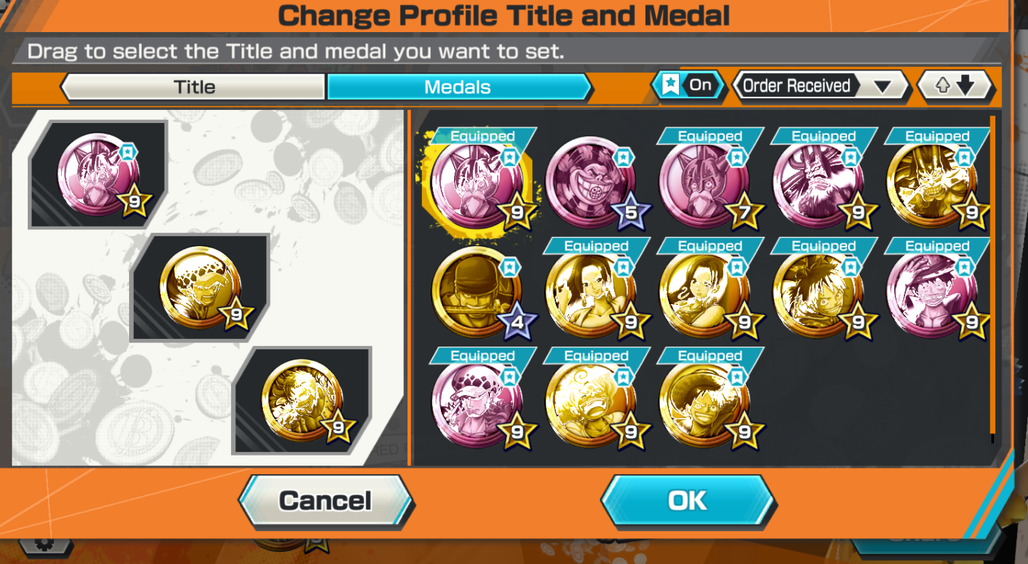Open the Order Received sort dropdown
The width and height of the screenshot is (1028, 564).
[821, 85]
